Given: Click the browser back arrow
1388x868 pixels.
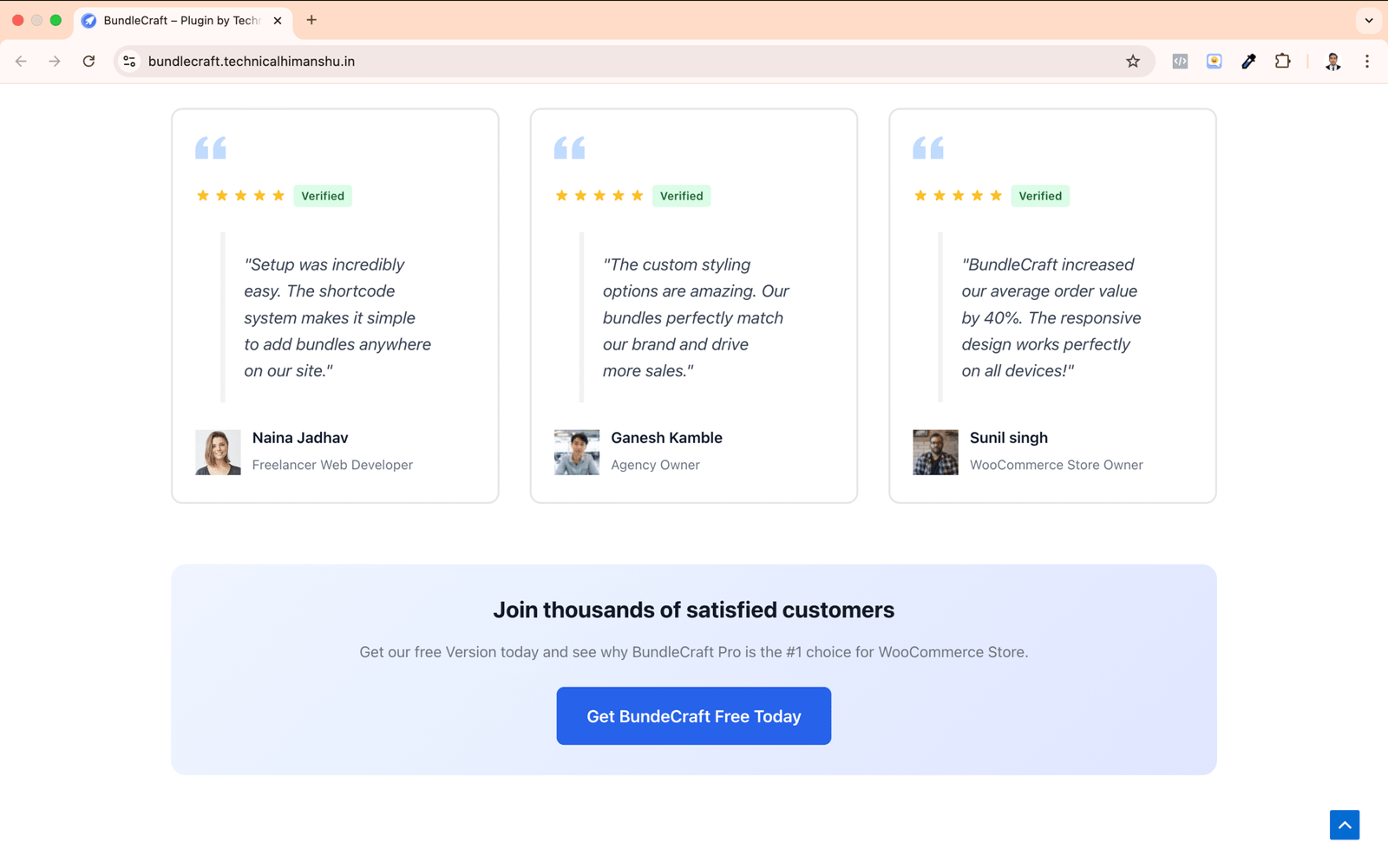Looking at the screenshot, I should pyautogui.click(x=21, y=62).
